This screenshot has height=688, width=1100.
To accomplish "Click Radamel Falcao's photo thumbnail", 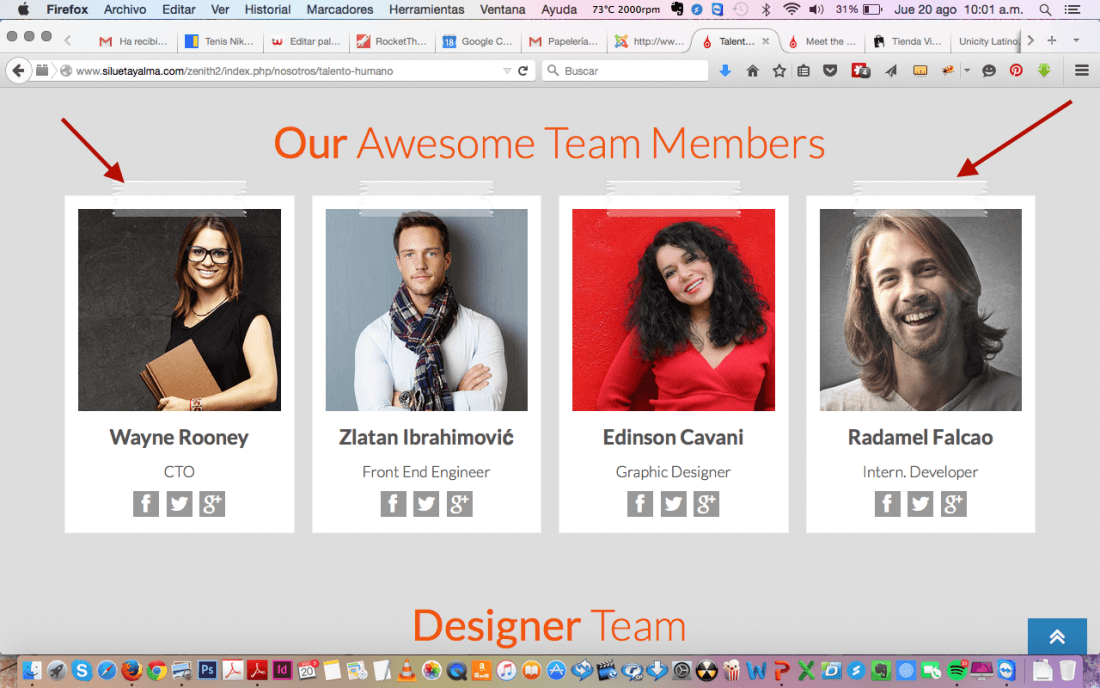I will (x=920, y=309).
